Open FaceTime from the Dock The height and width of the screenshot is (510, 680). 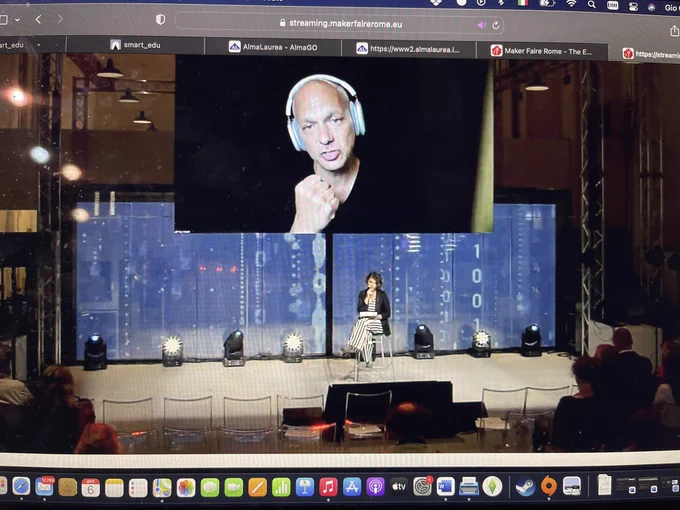tap(234, 488)
